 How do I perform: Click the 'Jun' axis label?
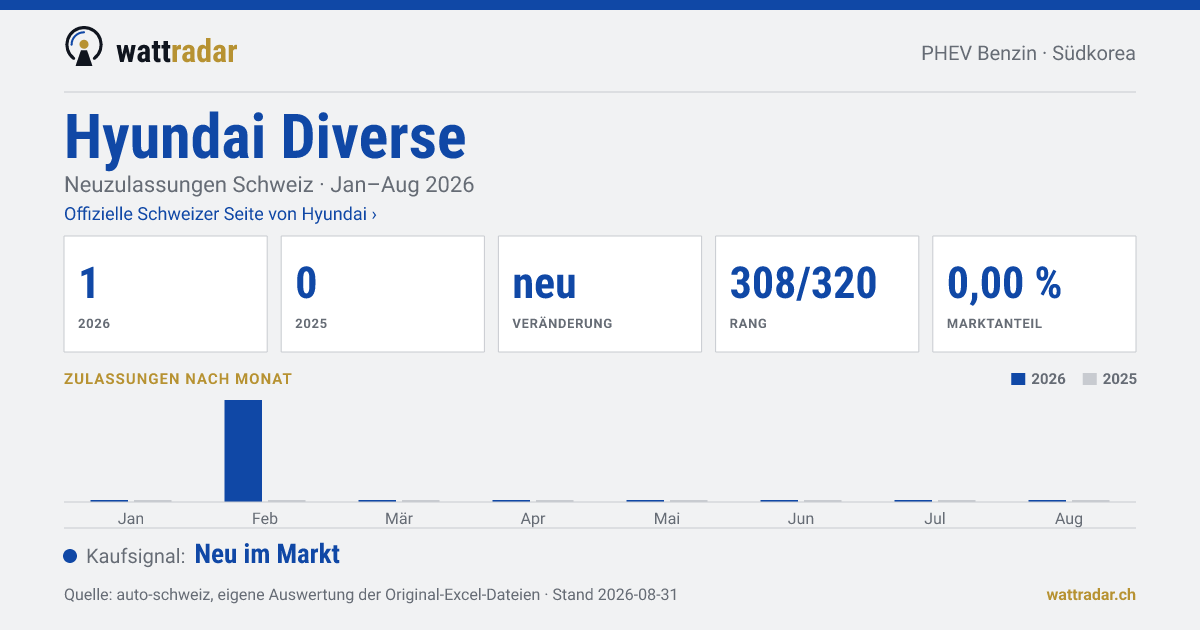pos(801,518)
